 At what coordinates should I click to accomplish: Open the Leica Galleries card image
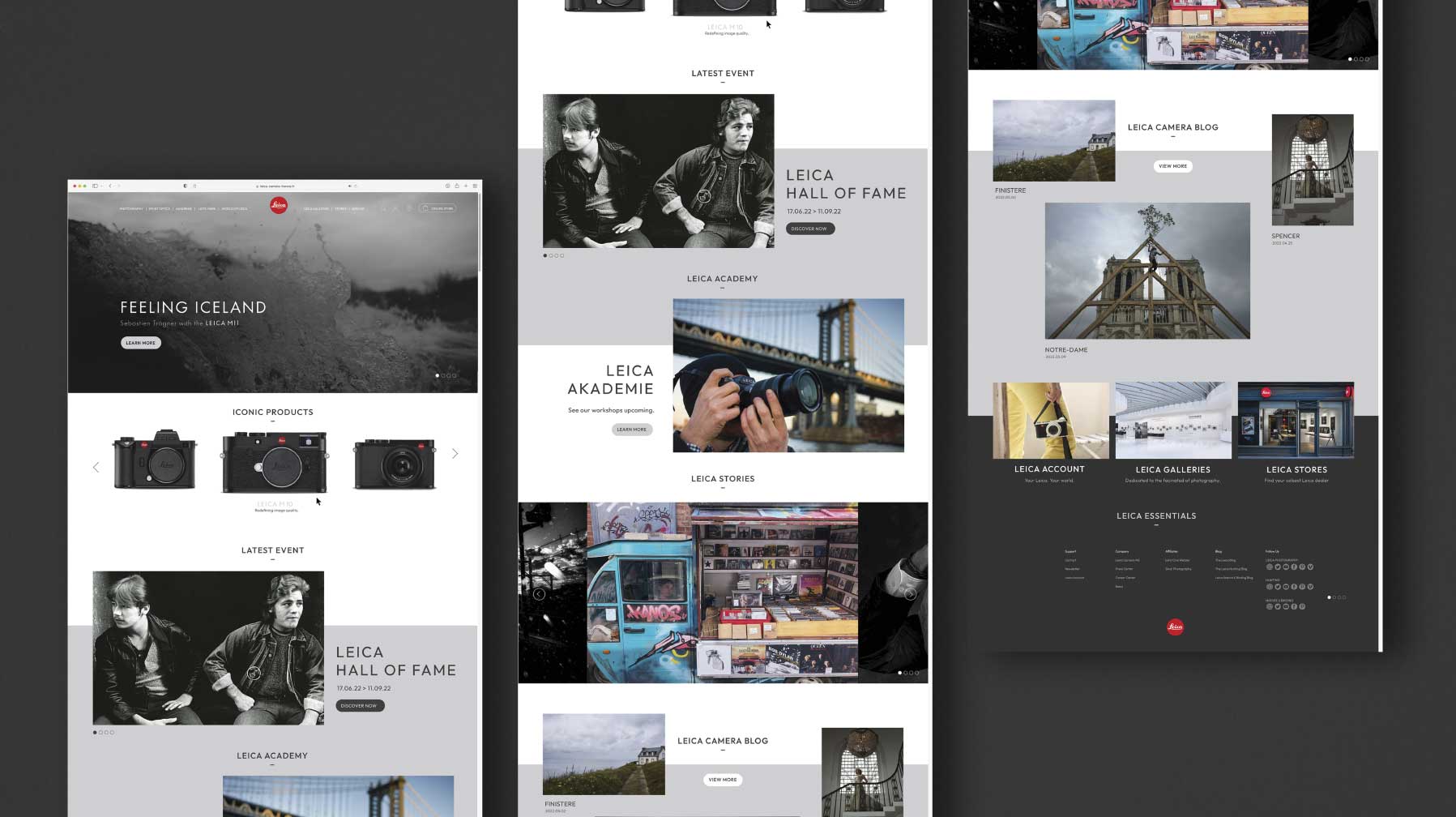(x=1173, y=421)
